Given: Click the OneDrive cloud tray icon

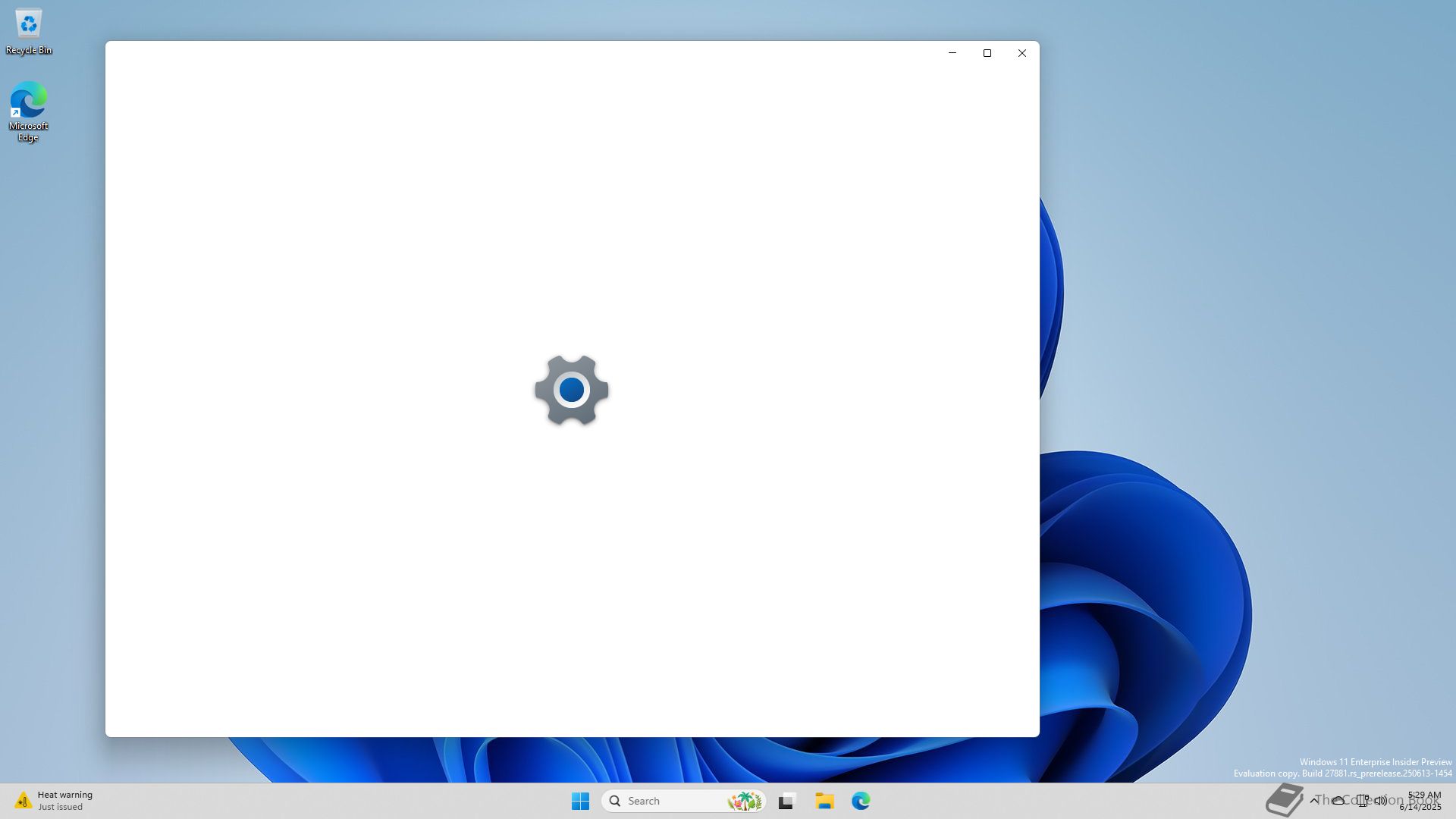Looking at the screenshot, I should [1338, 801].
